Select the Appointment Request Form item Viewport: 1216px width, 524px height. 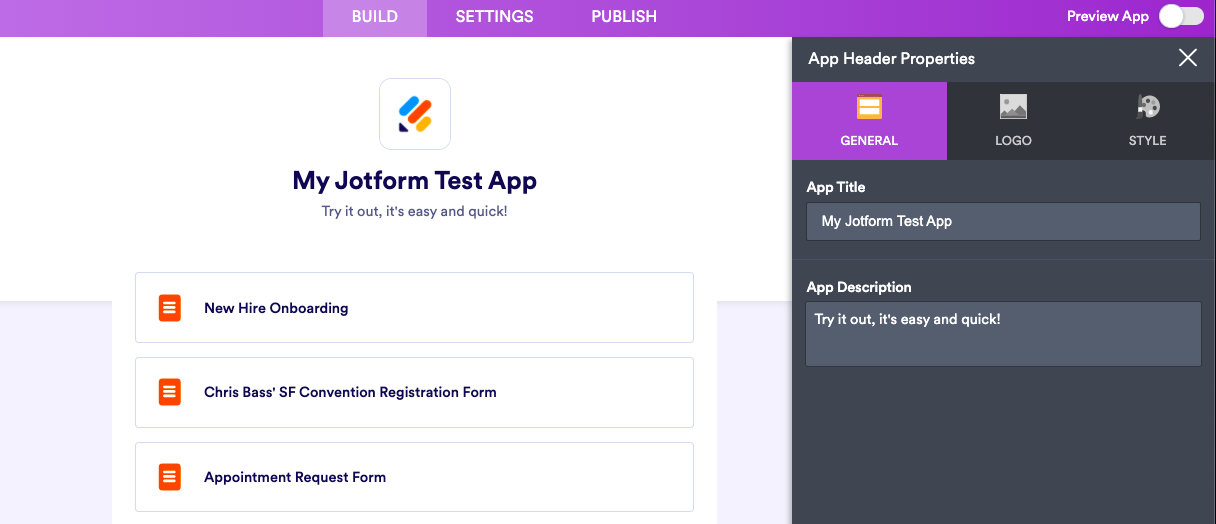pos(414,477)
